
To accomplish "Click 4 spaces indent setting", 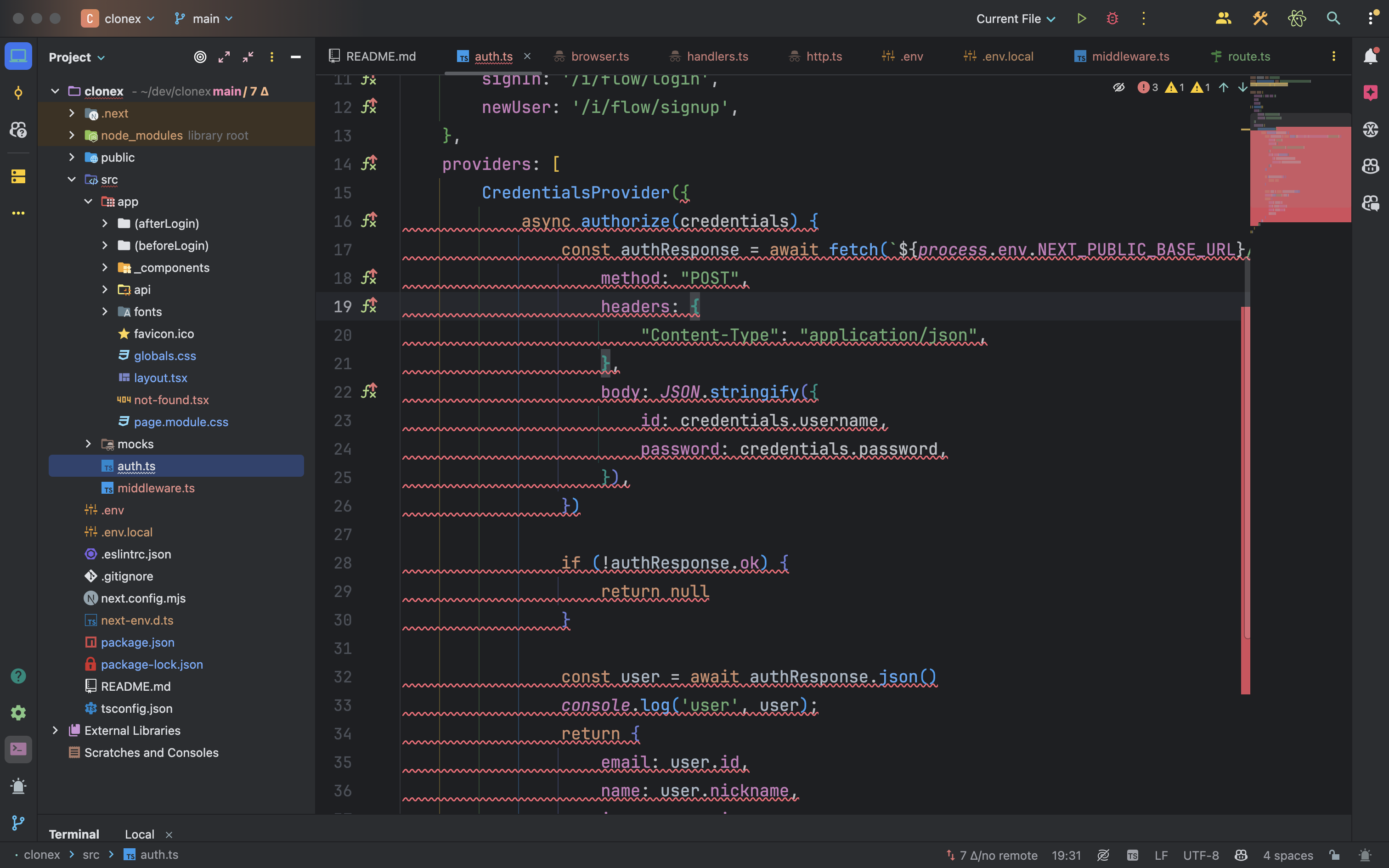I will (1288, 855).
